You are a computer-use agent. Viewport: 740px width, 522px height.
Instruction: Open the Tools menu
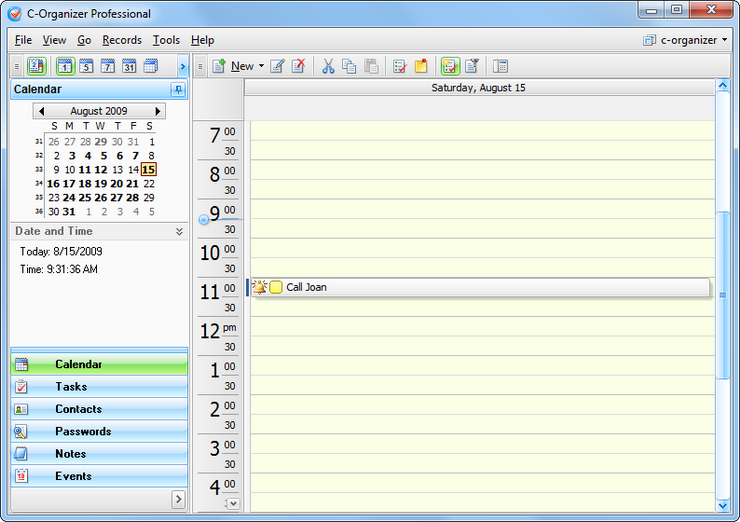[166, 40]
